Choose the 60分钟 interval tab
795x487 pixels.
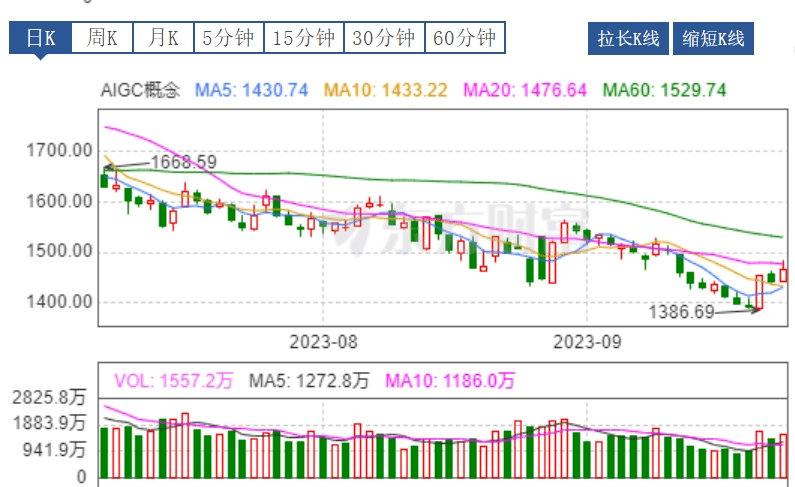[x=465, y=39]
